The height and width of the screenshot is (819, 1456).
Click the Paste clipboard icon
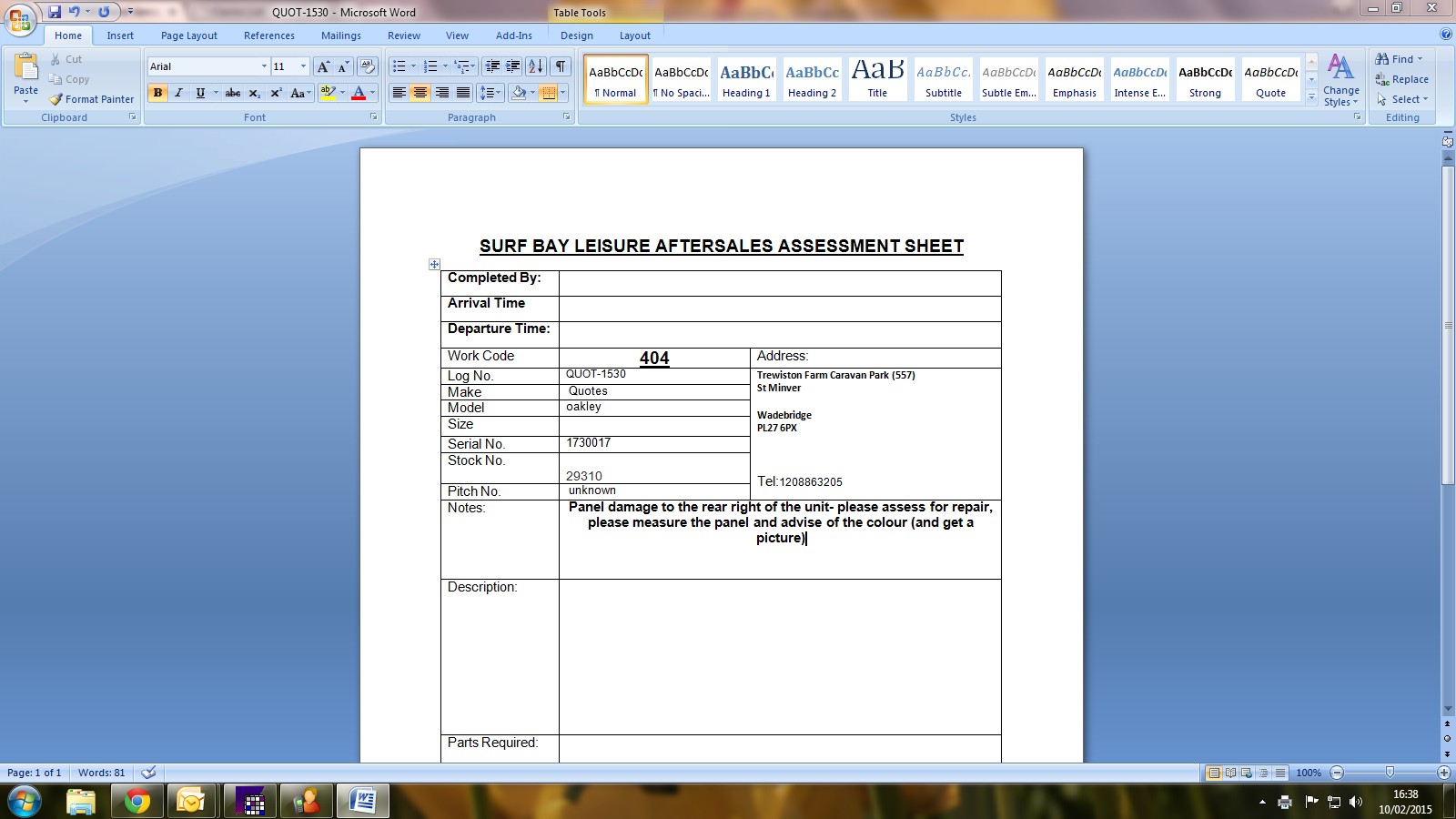point(25,68)
